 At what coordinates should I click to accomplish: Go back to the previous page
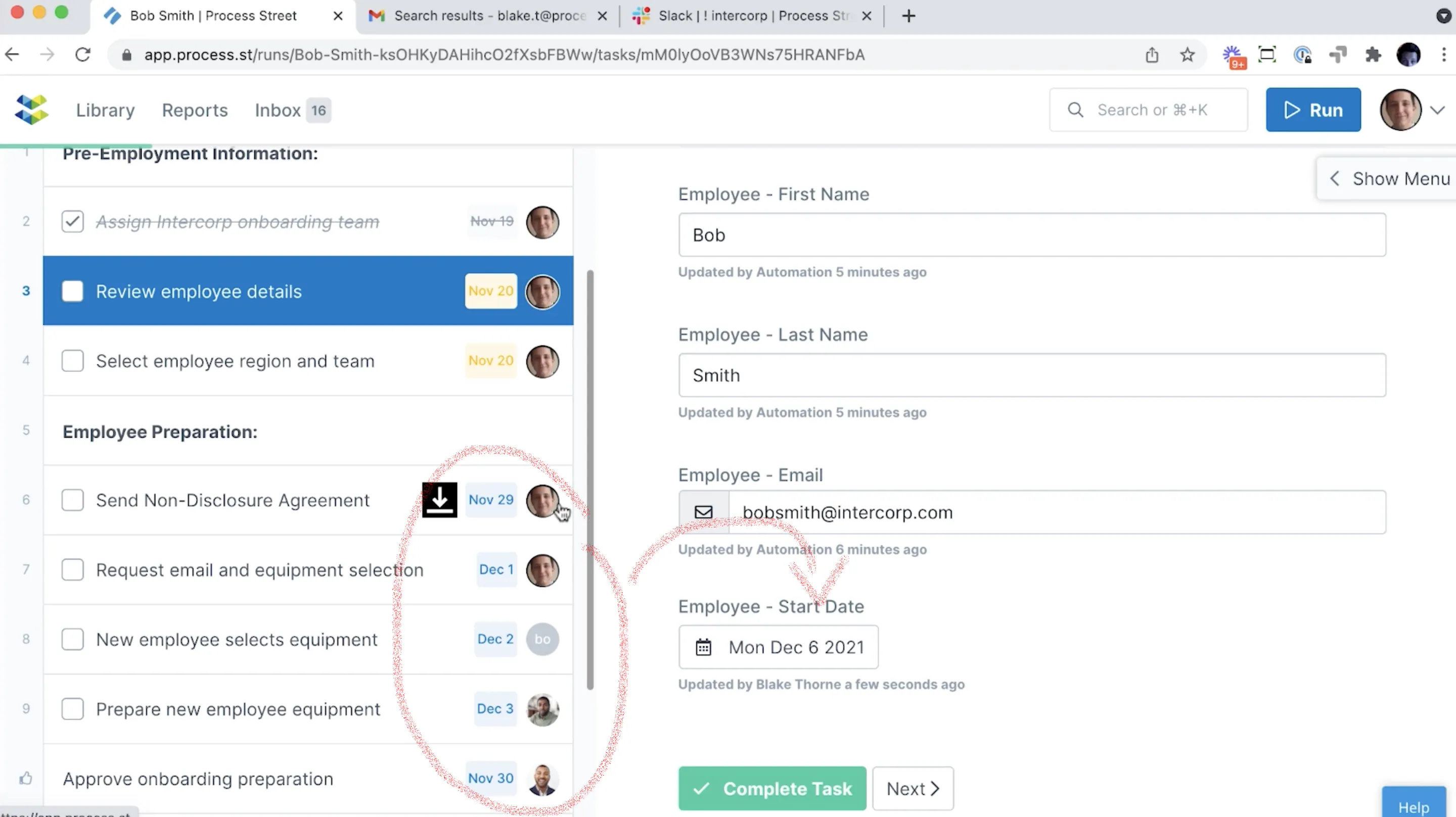[x=13, y=55]
